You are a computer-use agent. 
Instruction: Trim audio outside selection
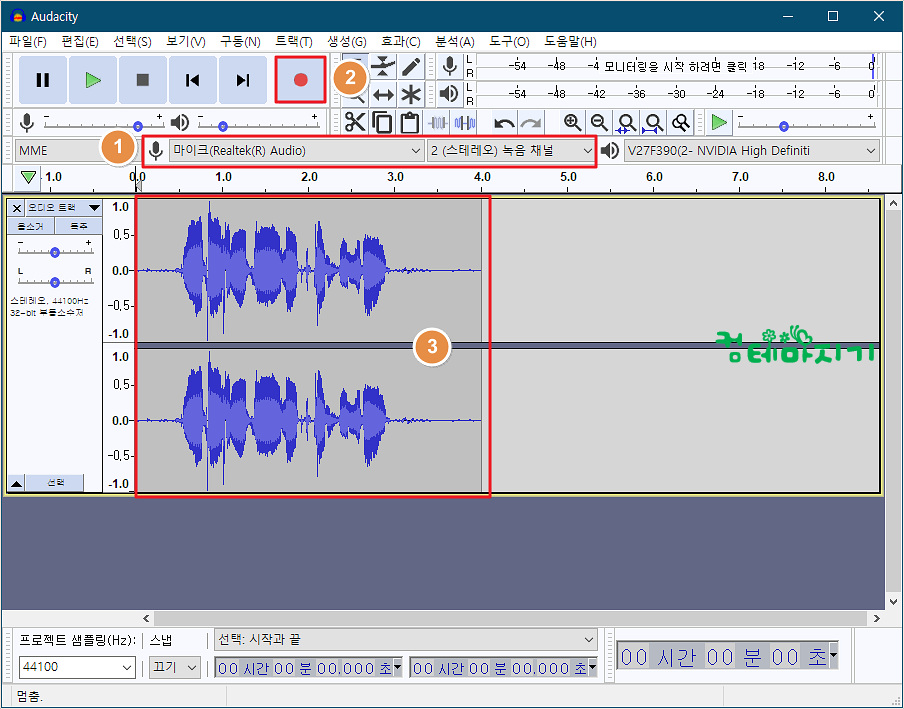438,122
